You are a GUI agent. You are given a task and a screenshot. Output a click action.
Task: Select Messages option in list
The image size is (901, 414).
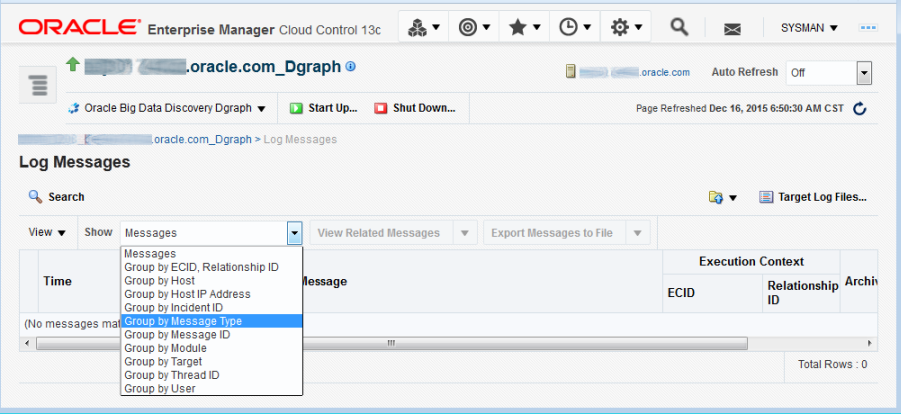coord(211,254)
